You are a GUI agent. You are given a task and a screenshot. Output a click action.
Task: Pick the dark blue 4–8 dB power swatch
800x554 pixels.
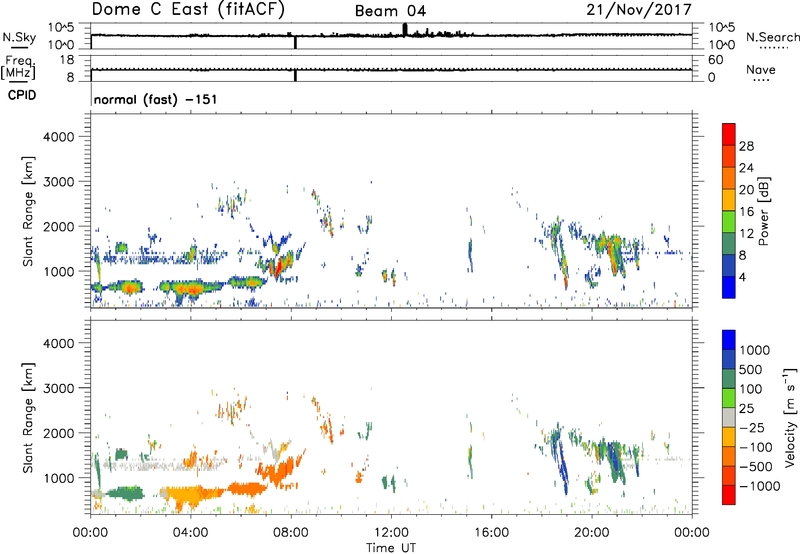pyautogui.click(x=729, y=265)
